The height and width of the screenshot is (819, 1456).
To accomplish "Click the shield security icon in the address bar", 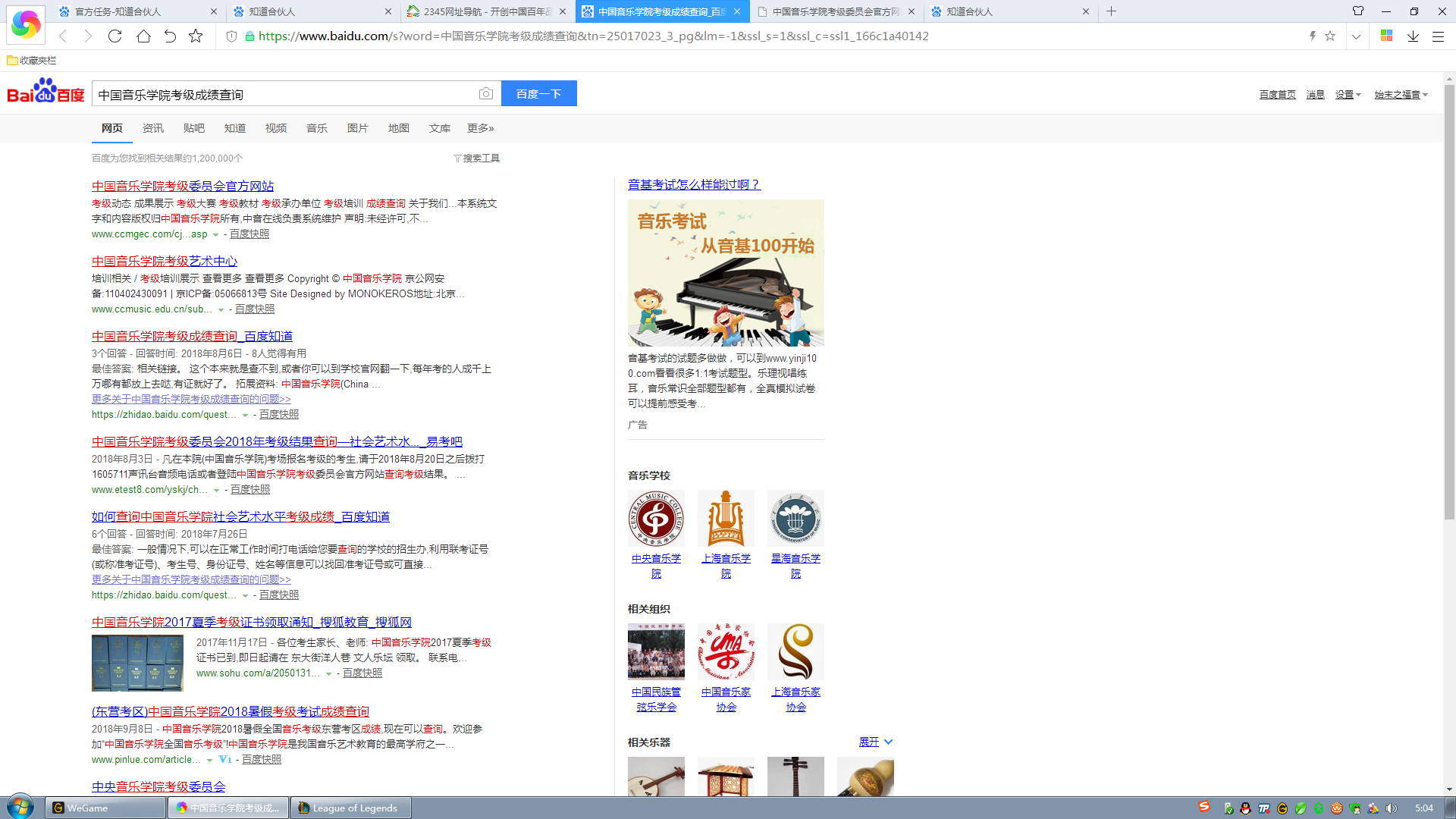I will click(x=232, y=36).
